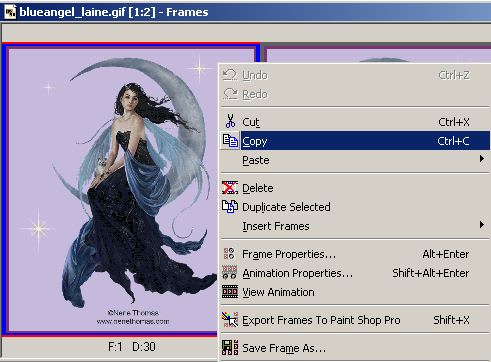
Task: Expand the Insert Frames submenu arrow
Action: pyautogui.click(x=482, y=225)
